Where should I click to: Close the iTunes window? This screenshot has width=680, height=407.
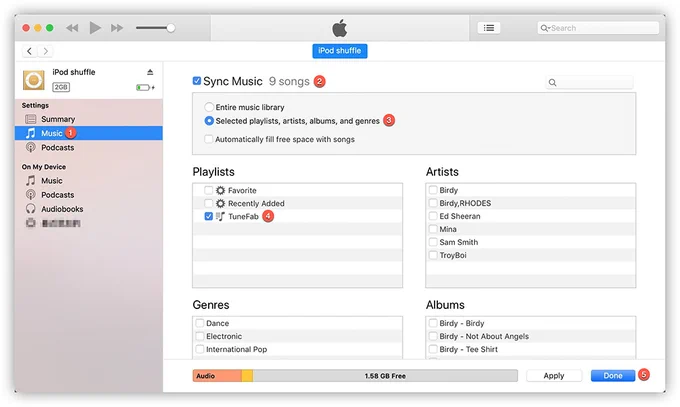tap(26, 28)
